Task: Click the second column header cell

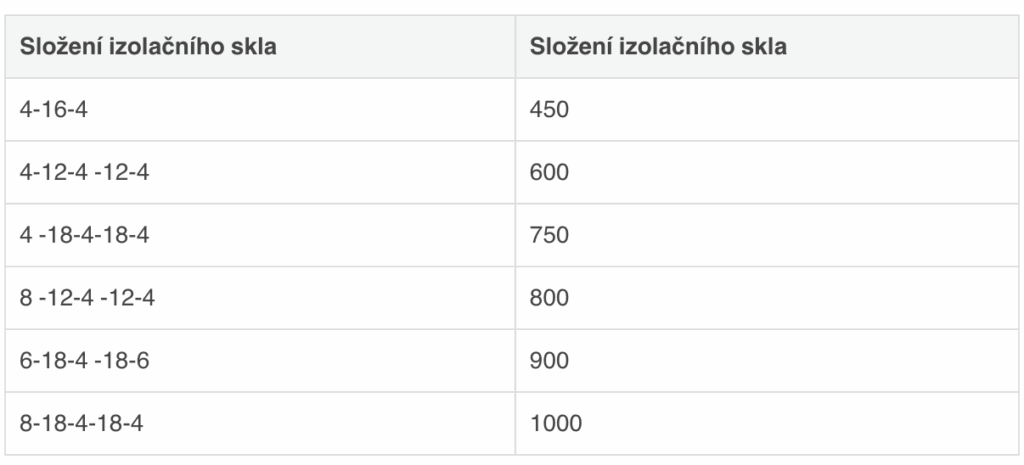Action: [764, 46]
